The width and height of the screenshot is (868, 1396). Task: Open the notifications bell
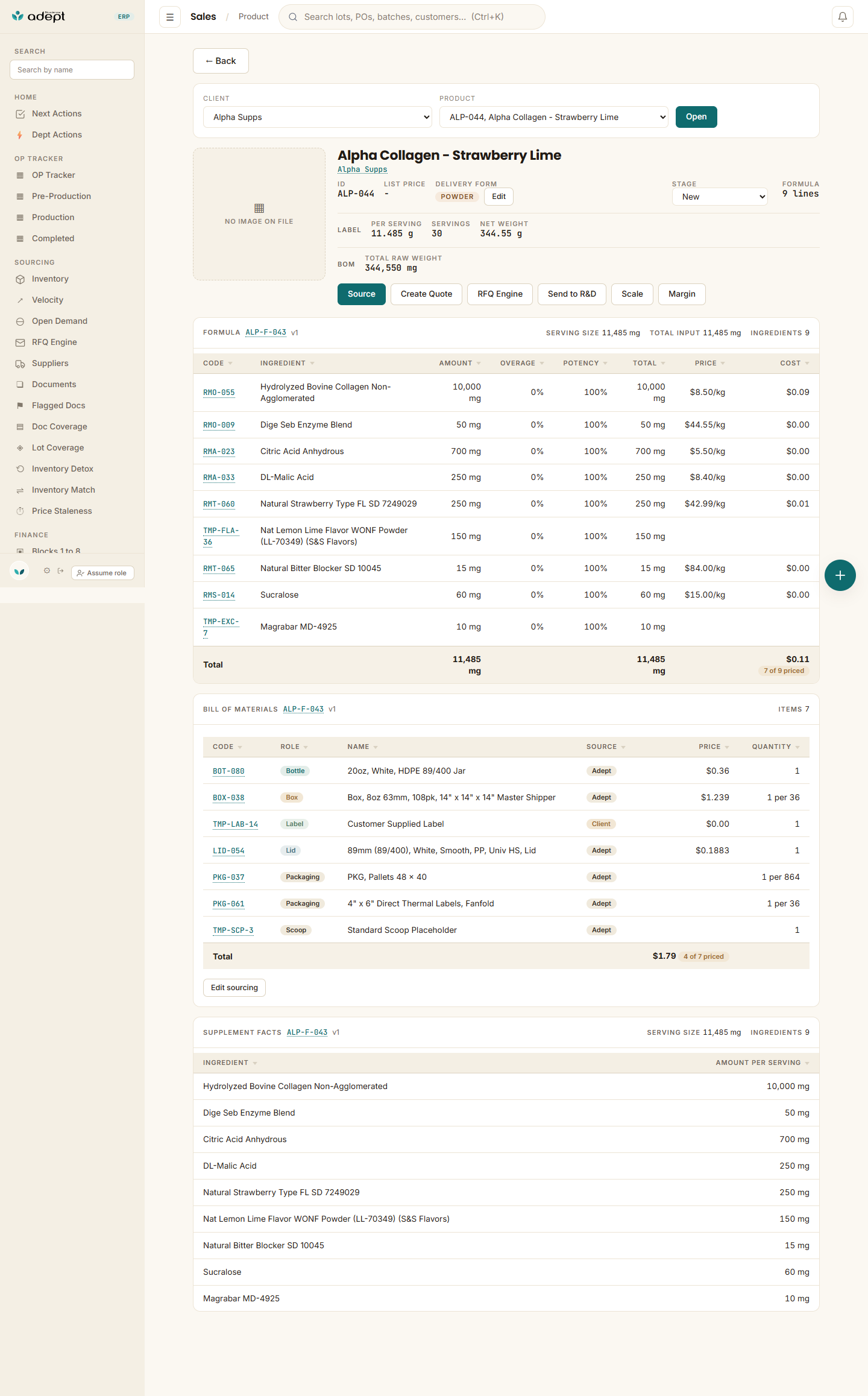pos(843,17)
